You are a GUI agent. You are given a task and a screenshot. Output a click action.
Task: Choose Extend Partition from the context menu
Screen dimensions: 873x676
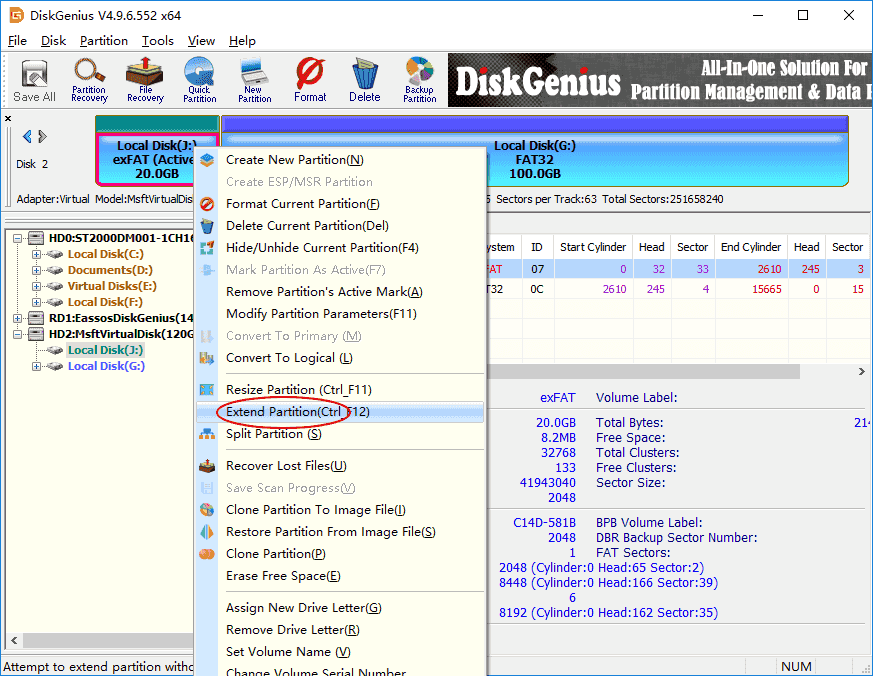click(x=298, y=412)
